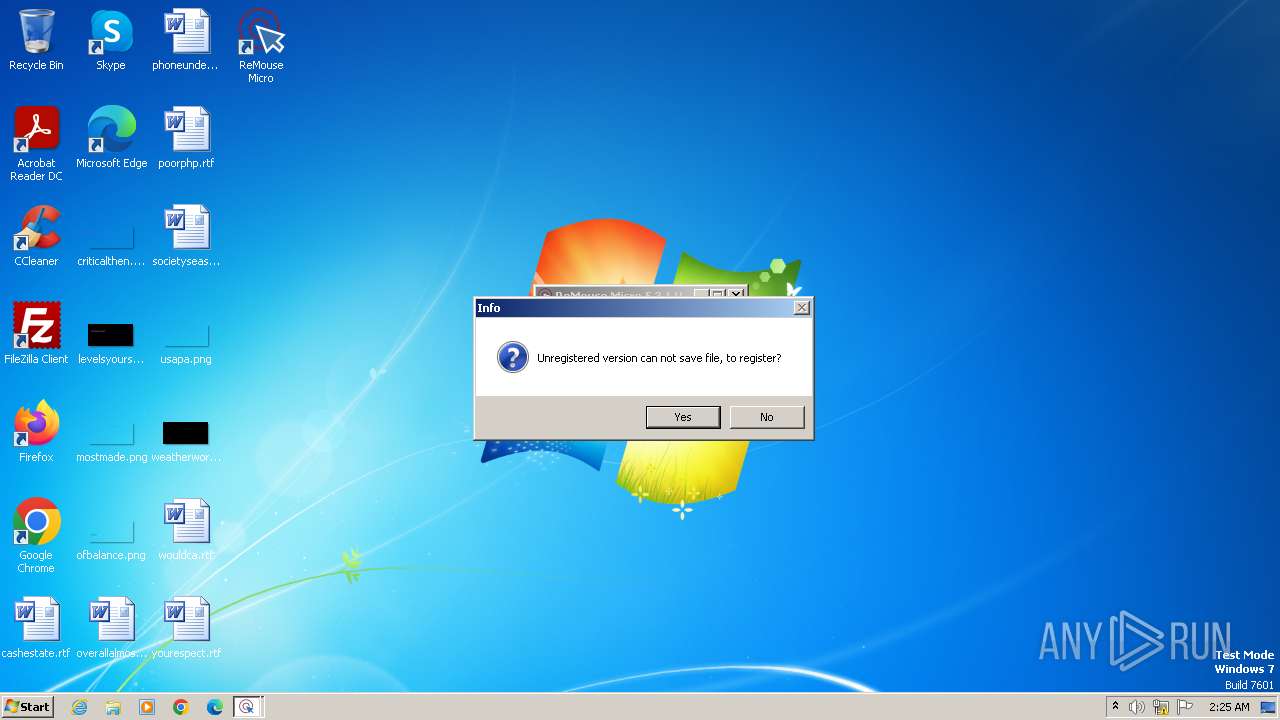
Task: Click the question mark icon in dialog
Action: pyautogui.click(x=512, y=357)
